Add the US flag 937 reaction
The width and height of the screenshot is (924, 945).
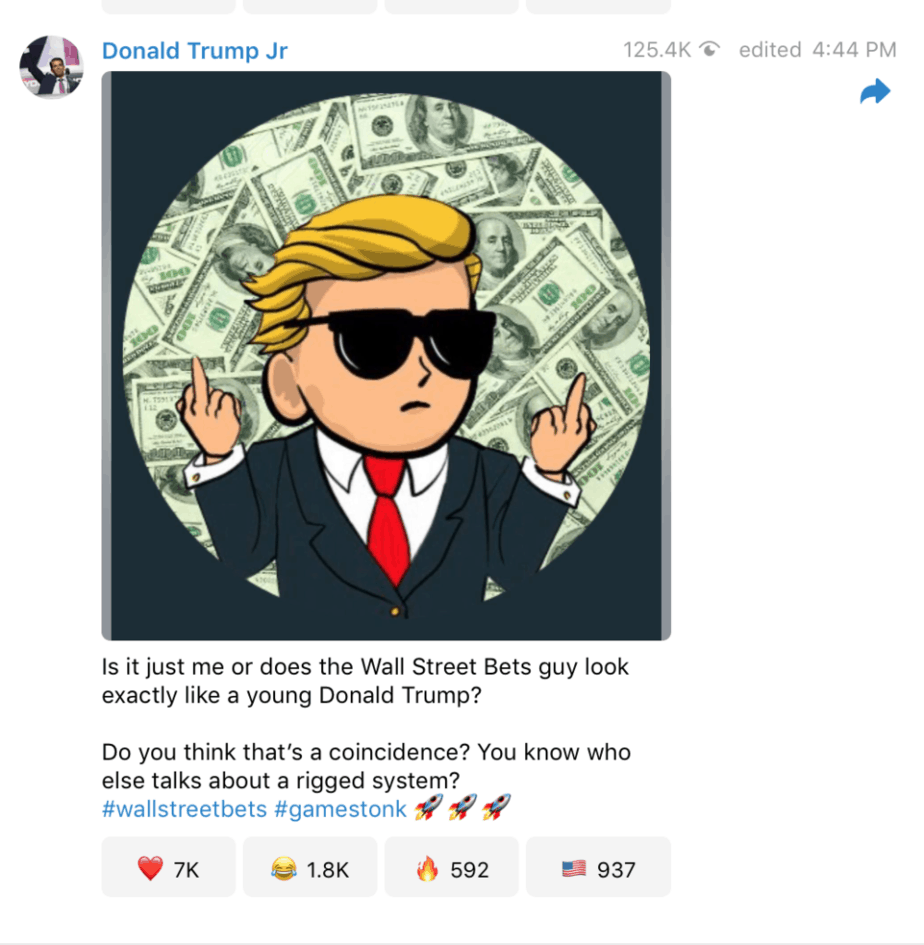pyautogui.click(x=599, y=868)
